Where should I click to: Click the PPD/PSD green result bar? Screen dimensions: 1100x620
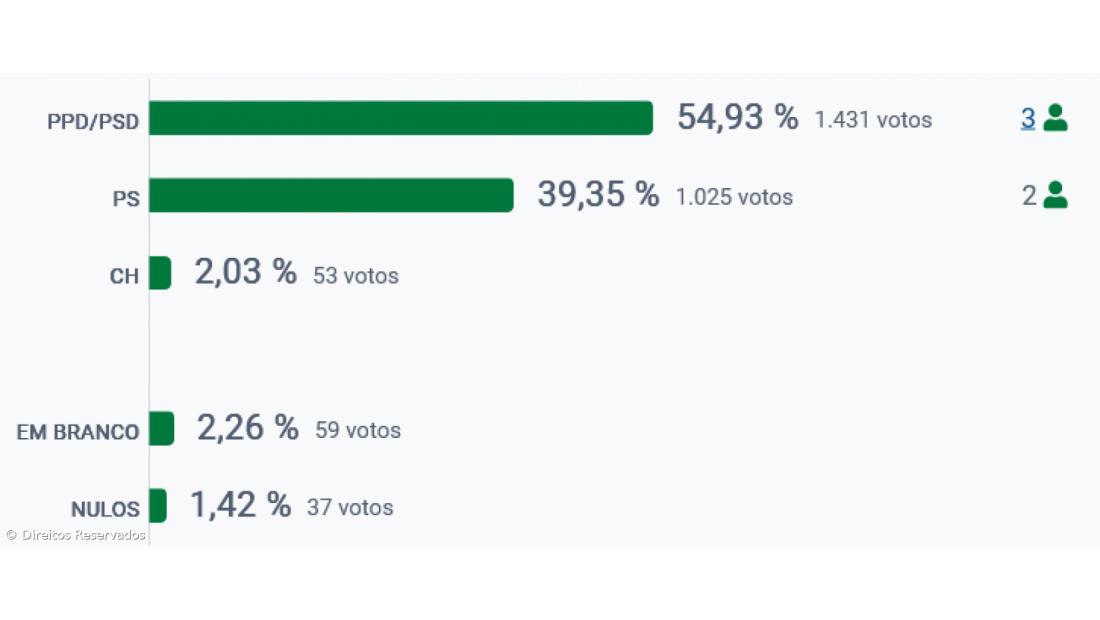(400, 118)
